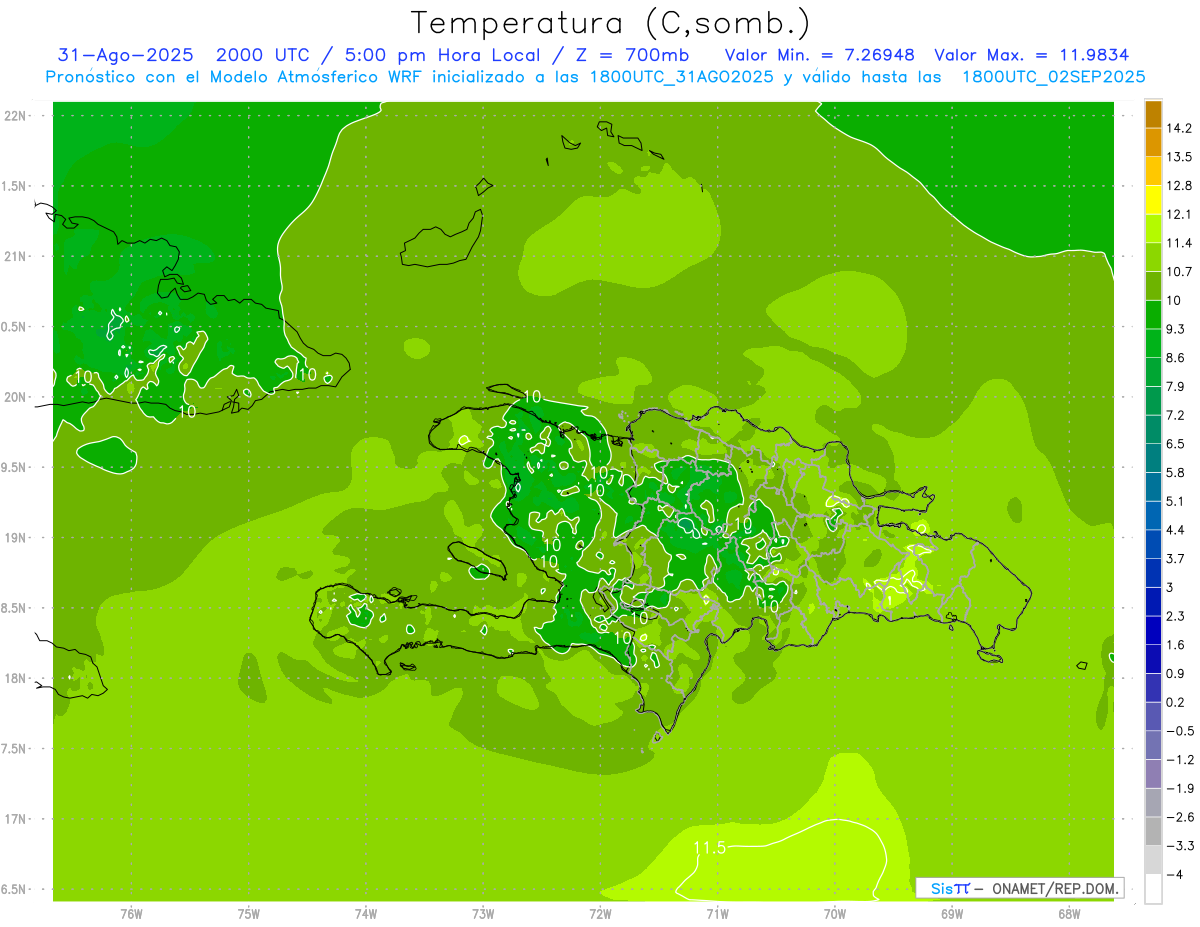The height and width of the screenshot is (927, 1200).
Task: Click the "21N" latitude label
Action: 17,256
